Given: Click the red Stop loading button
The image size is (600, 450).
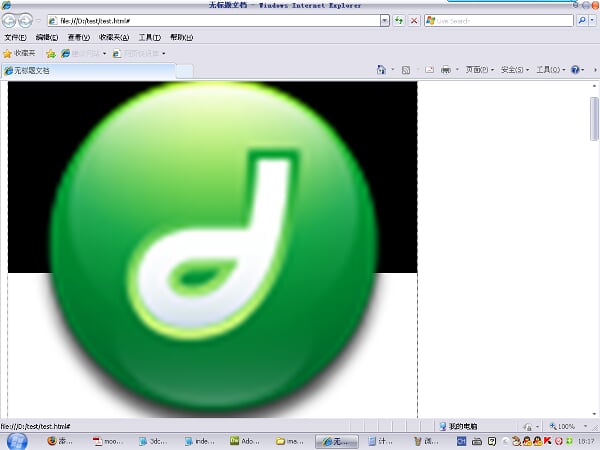Looking at the screenshot, I should coord(414,21).
